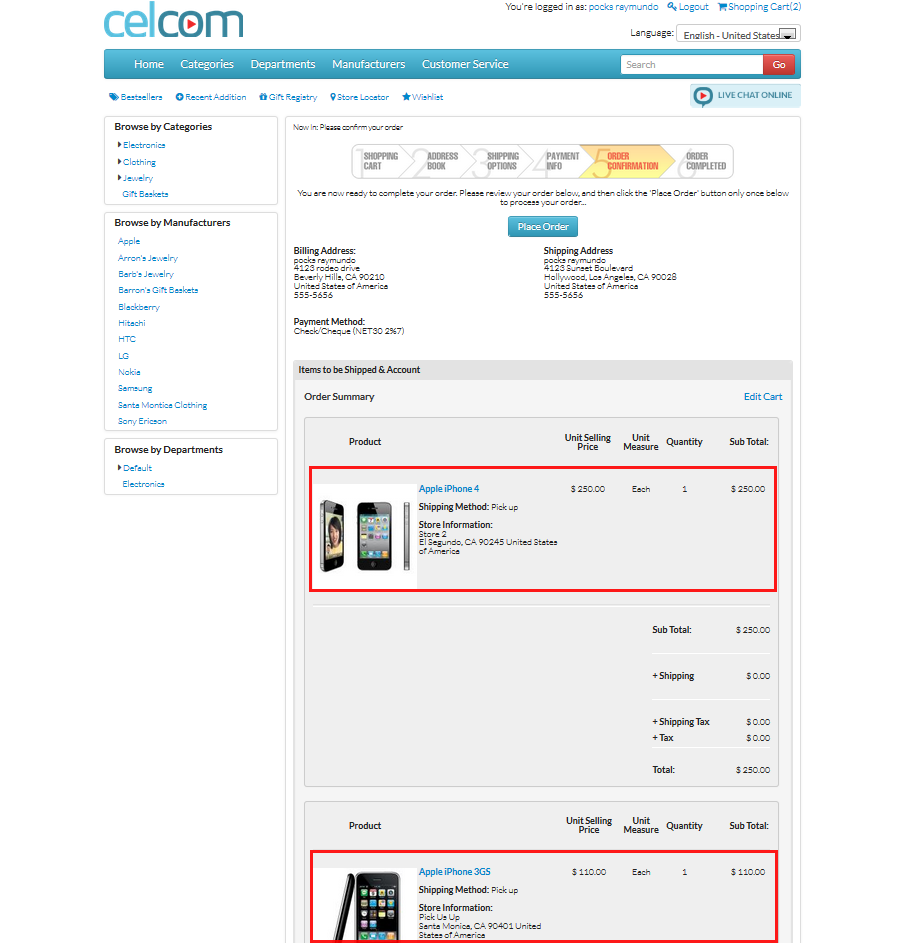Expand the Jewelry category arrow
The height and width of the screenshot is (943, 921).
tap(120, 177)
